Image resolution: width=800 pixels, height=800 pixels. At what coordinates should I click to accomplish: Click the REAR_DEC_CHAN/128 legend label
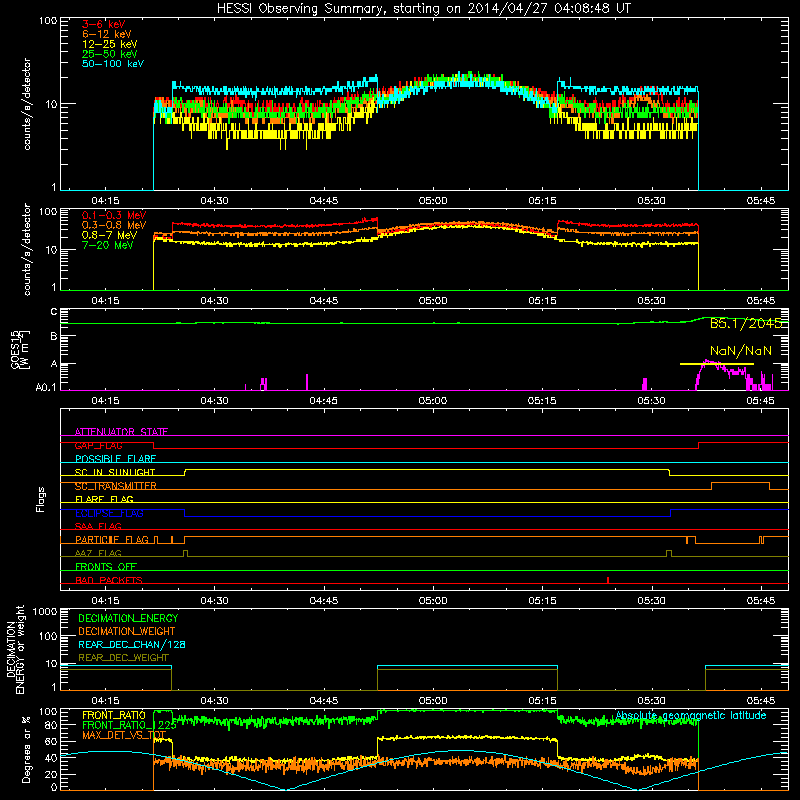click(x=132, y=644)
